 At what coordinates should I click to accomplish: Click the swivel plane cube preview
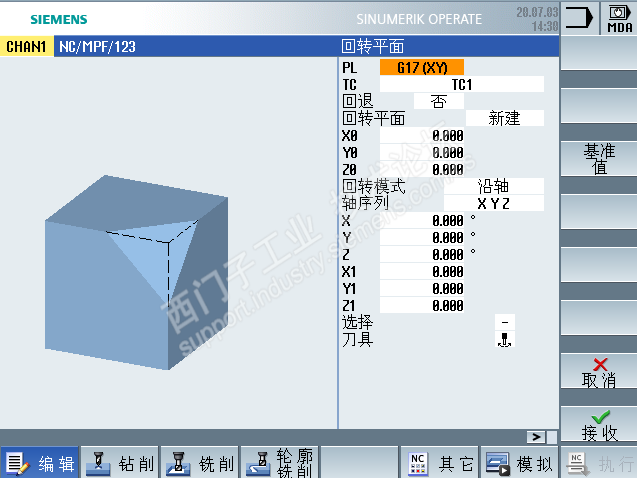(136, 272)
